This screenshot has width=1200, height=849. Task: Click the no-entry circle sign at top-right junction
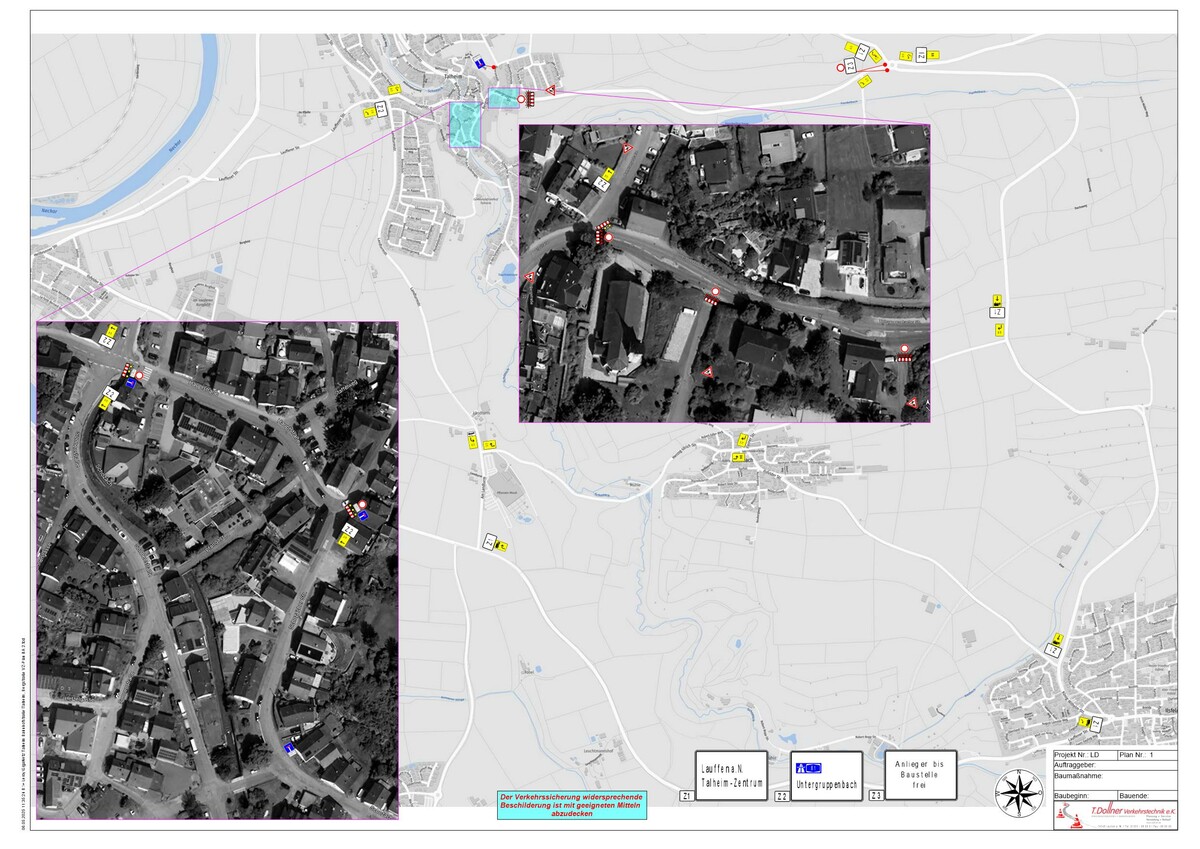[841, 68]
